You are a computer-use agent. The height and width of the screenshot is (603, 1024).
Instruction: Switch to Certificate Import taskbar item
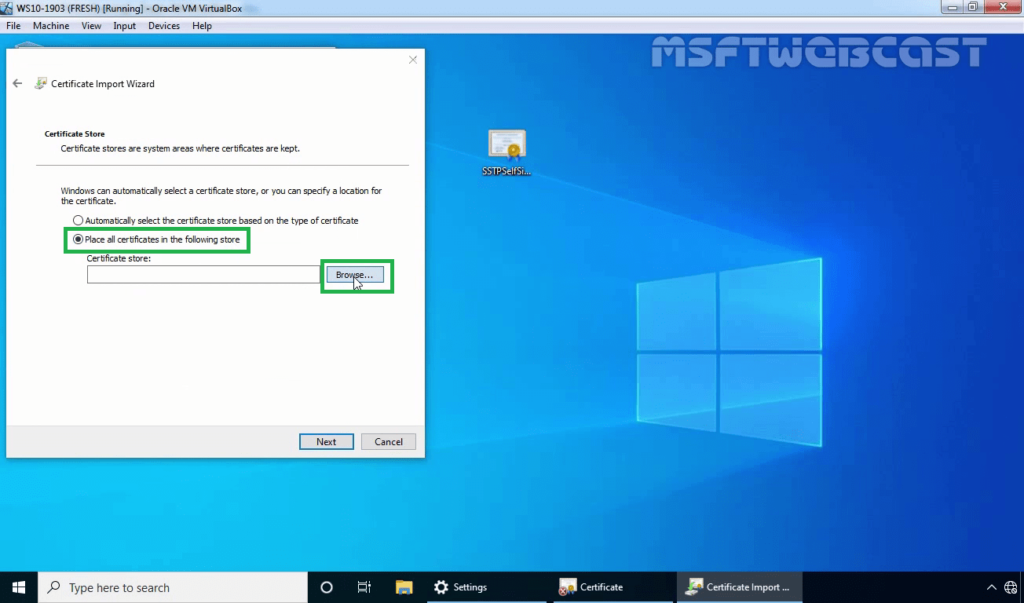tap(739, 587)
